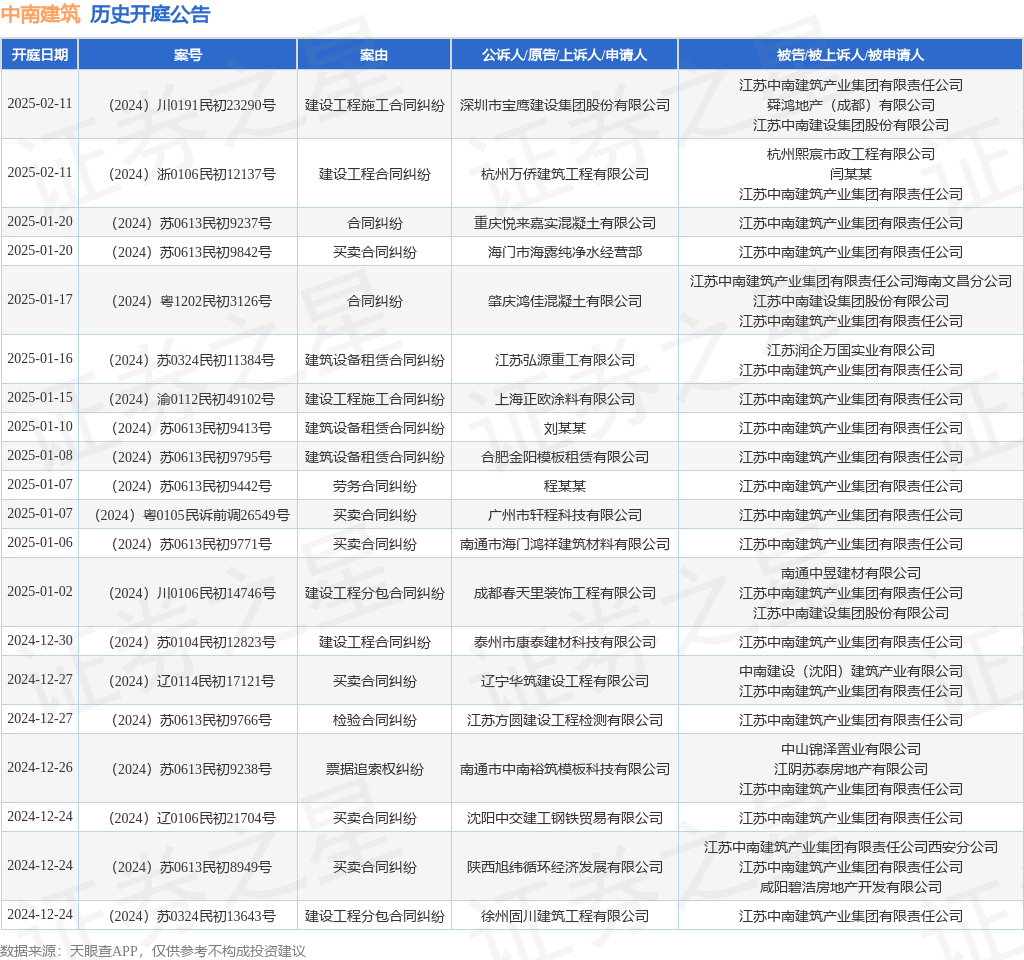Click plaintiff 海门市海露纯净水经营部
Image resolution: width=1024 pixels, height=960 pixels.
pyautogui.click(x=565, y=252)
